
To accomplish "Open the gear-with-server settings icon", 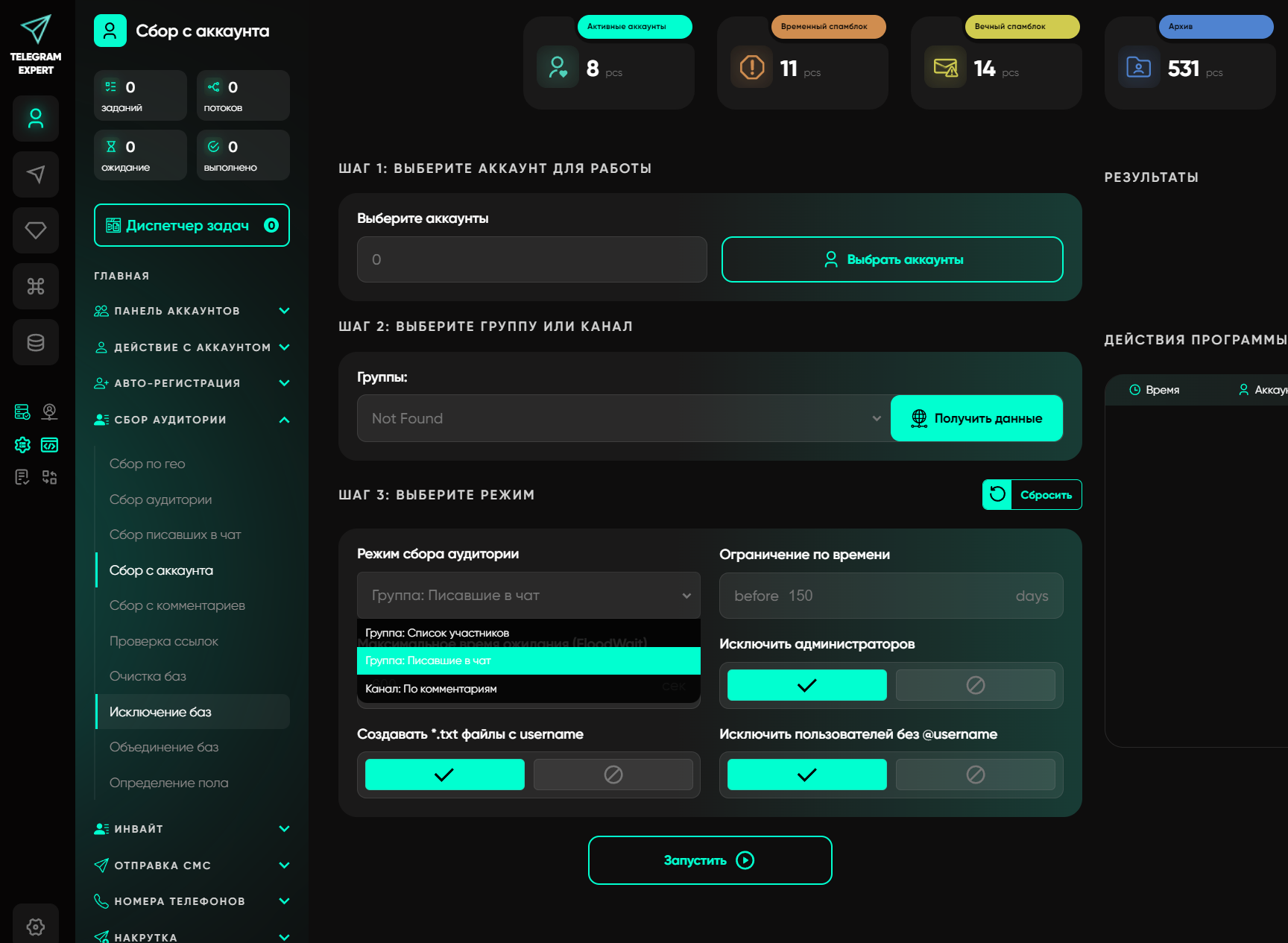I will pos(22,445).
